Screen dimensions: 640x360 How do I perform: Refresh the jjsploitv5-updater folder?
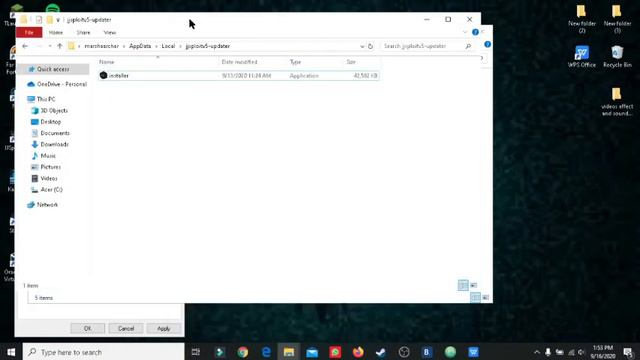370,46
